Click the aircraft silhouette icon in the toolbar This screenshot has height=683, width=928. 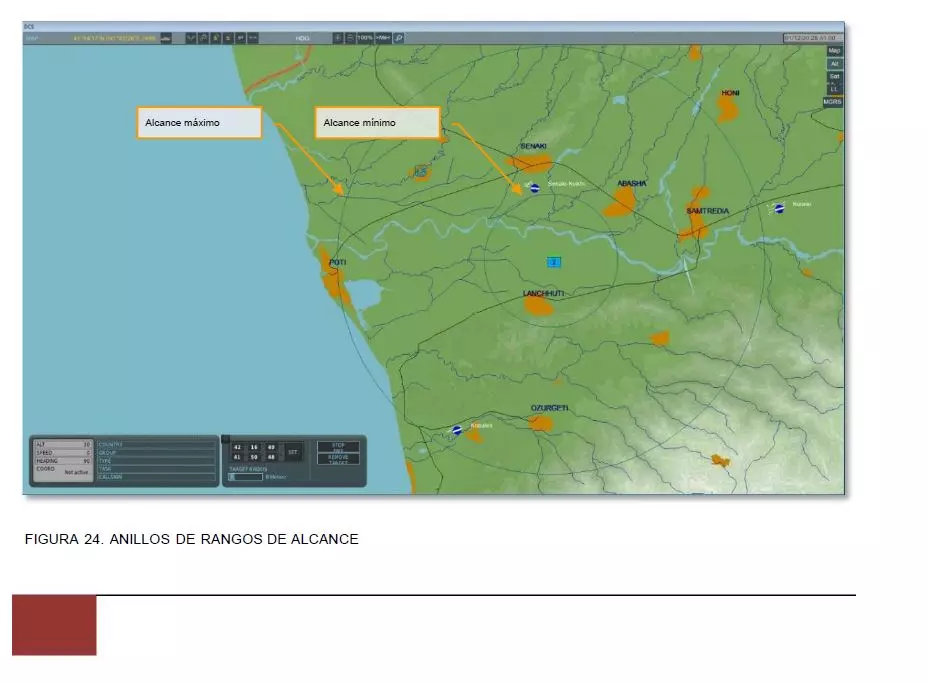coord(166,38)
